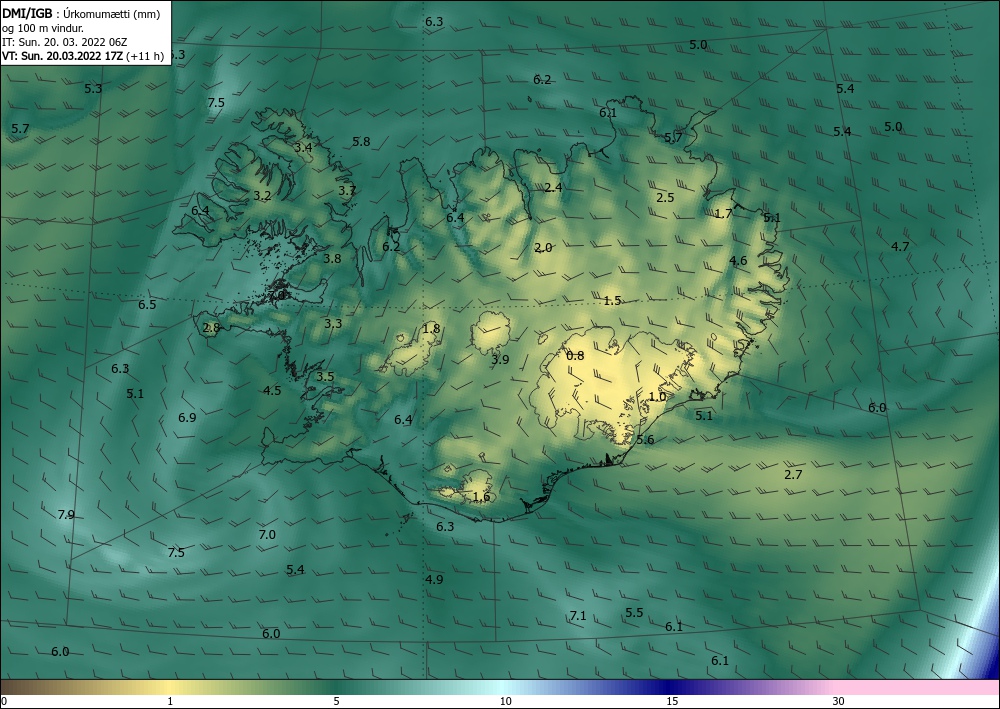Click the map value "5.5"
The width and height of the screenshot is (1000, 709).
point(633,613)
